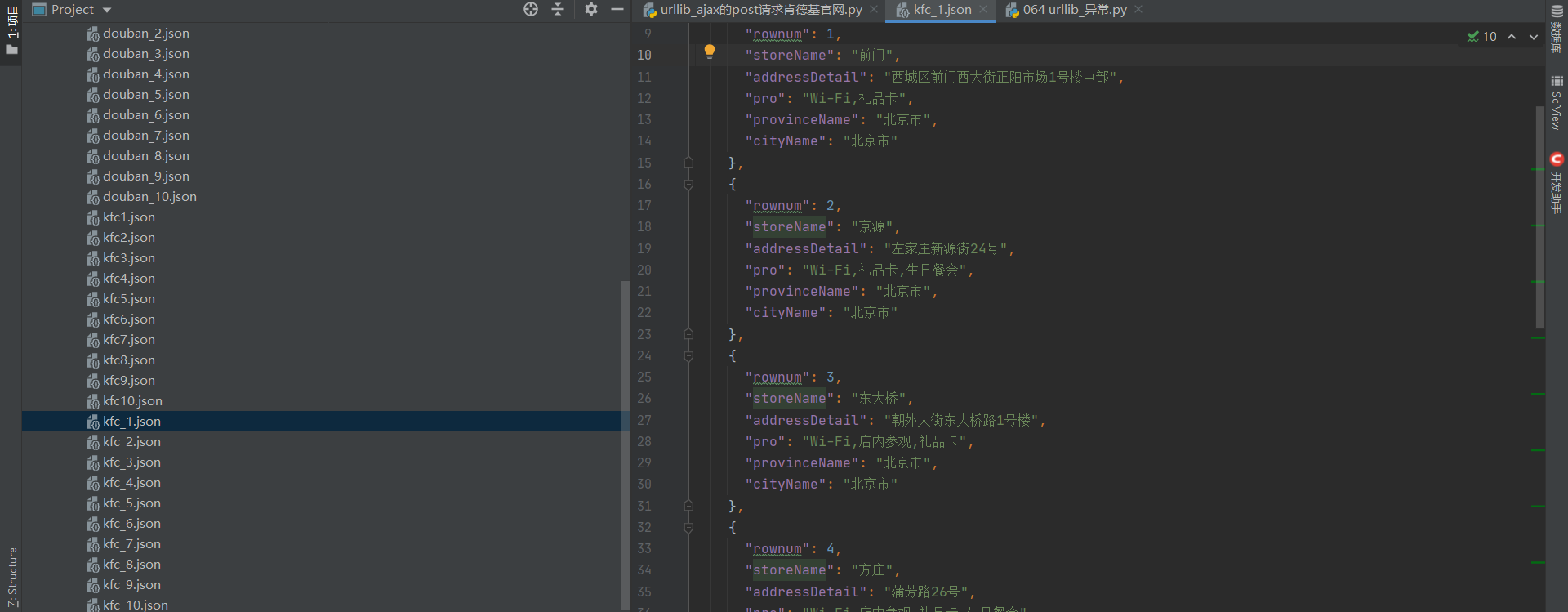The image size is (1568, 612).
Task: Collapse the JSON object fold marker at line 24
Action: pyautogui.click(x=688, y=356)
